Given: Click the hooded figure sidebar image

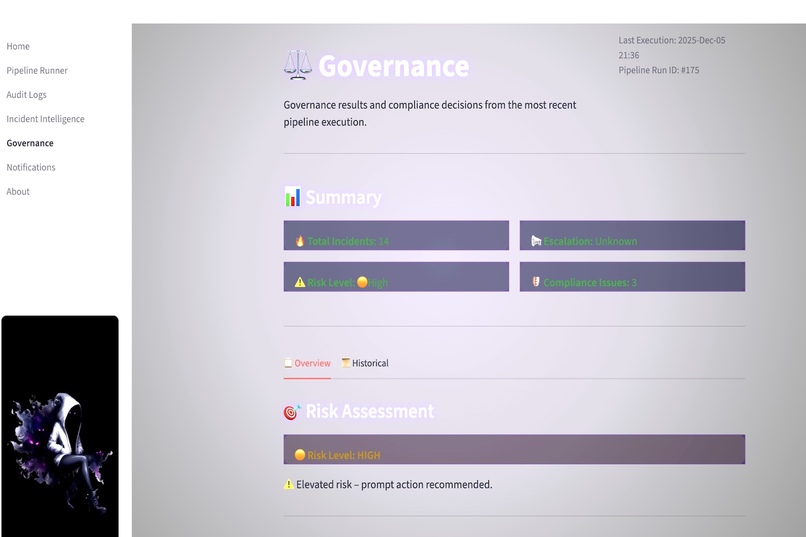Looking at the screenshot, I should pyautogui.click(x=60, y=427).
